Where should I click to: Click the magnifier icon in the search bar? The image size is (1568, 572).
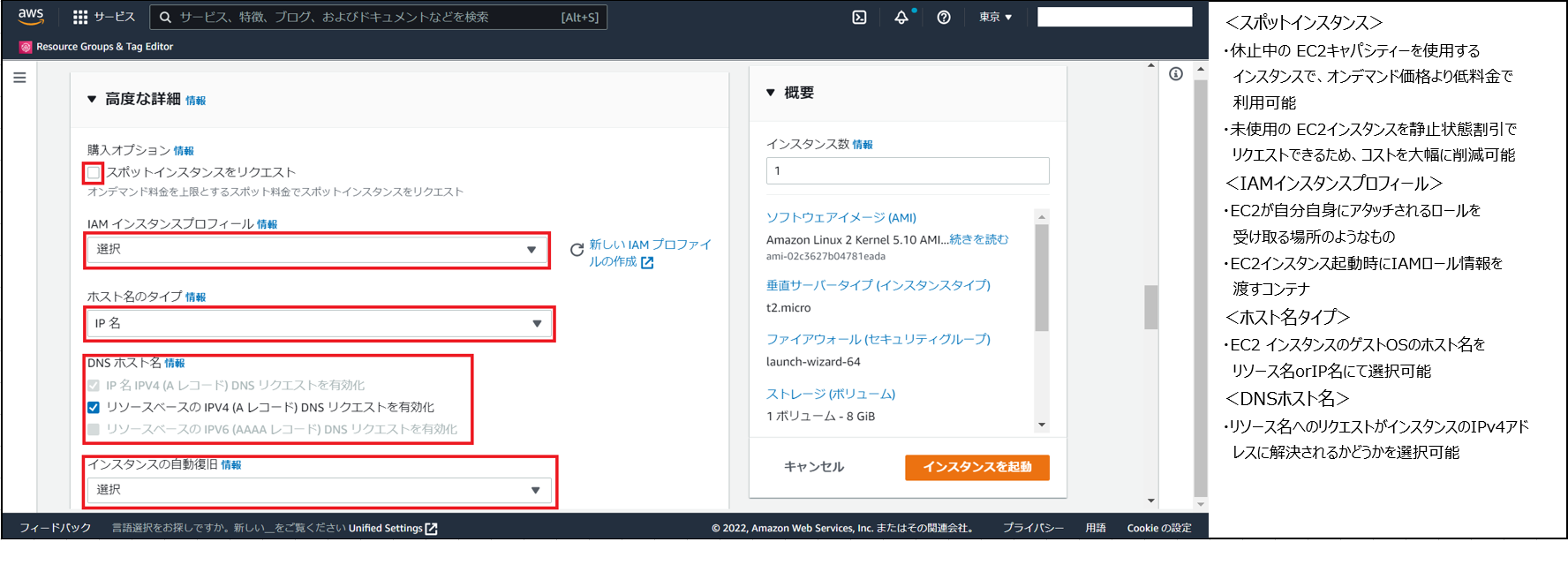165,17
